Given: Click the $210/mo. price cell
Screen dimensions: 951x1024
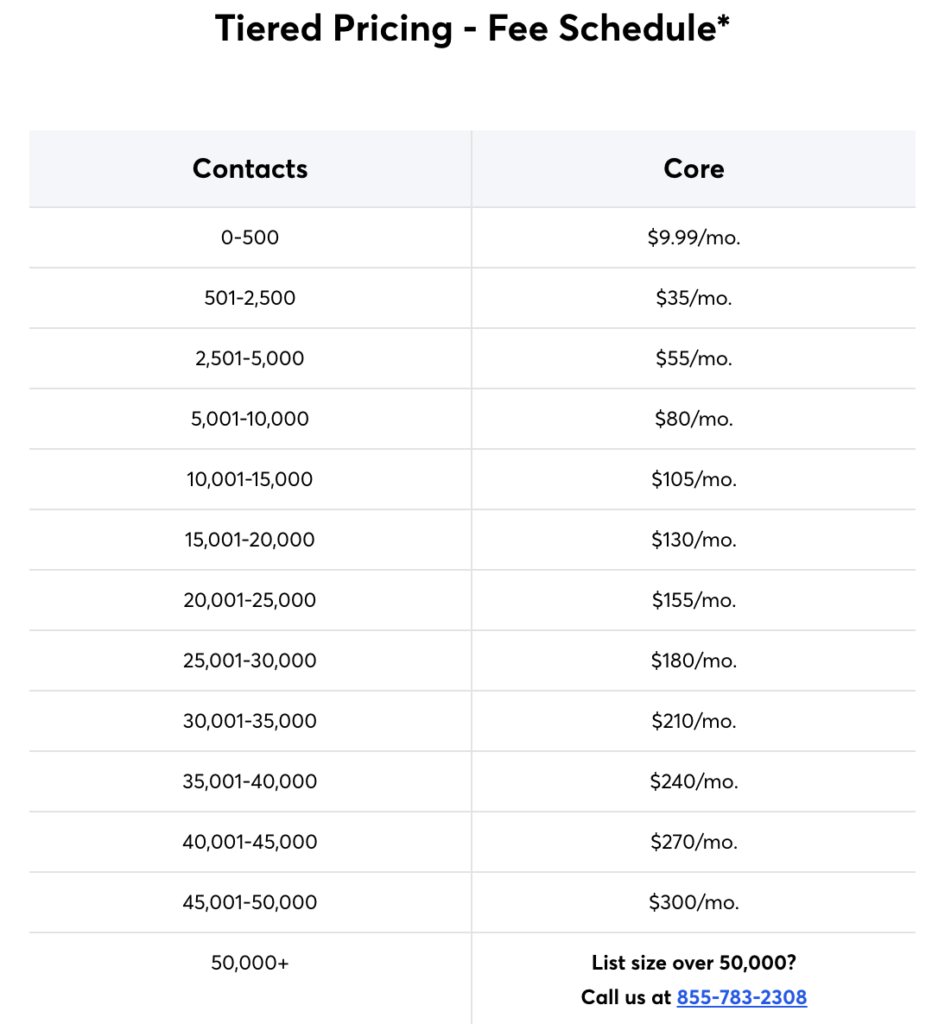Looking at the screenshot, I should tap(693, 721).
